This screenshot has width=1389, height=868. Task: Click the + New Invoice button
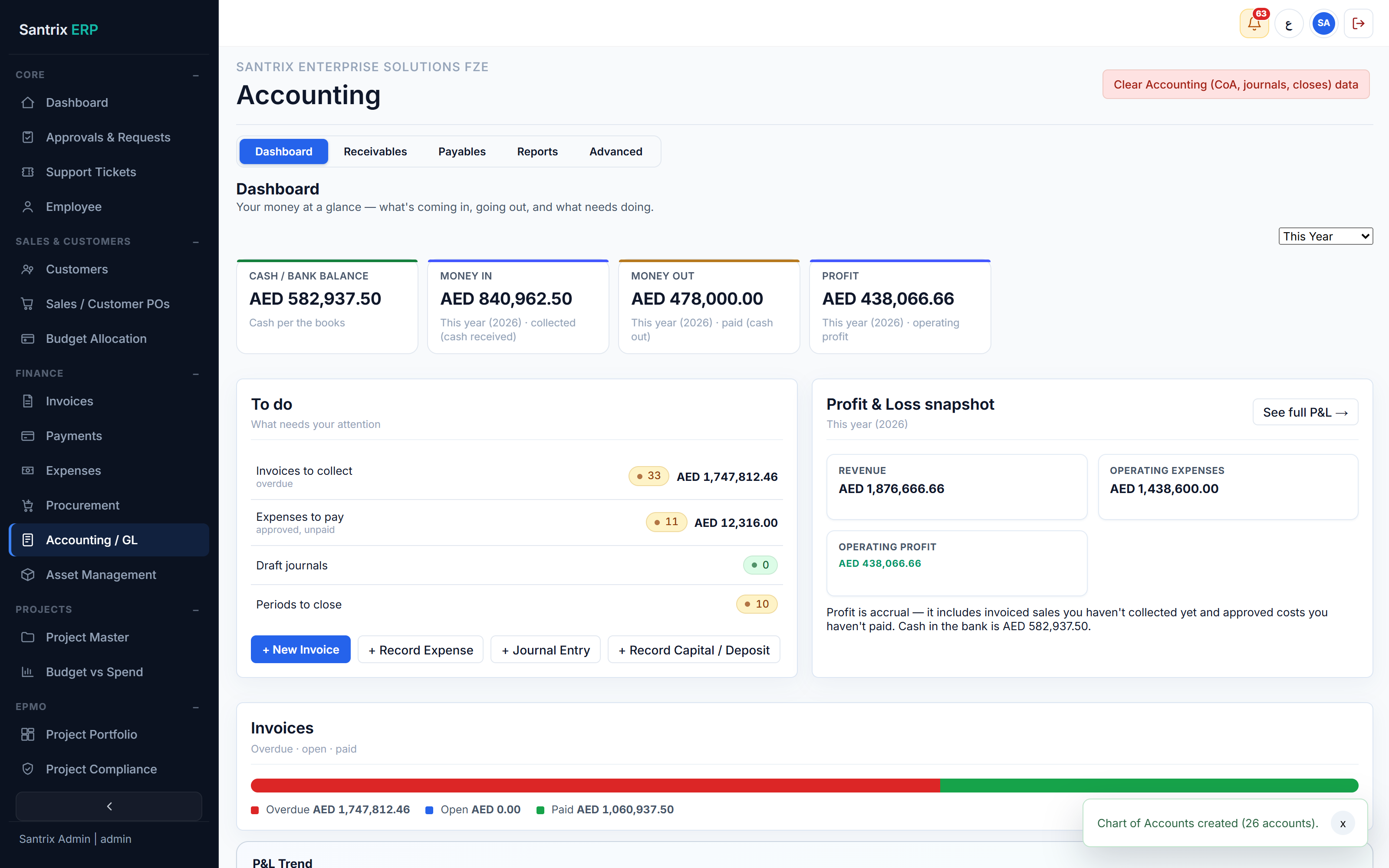pos(301,649)
